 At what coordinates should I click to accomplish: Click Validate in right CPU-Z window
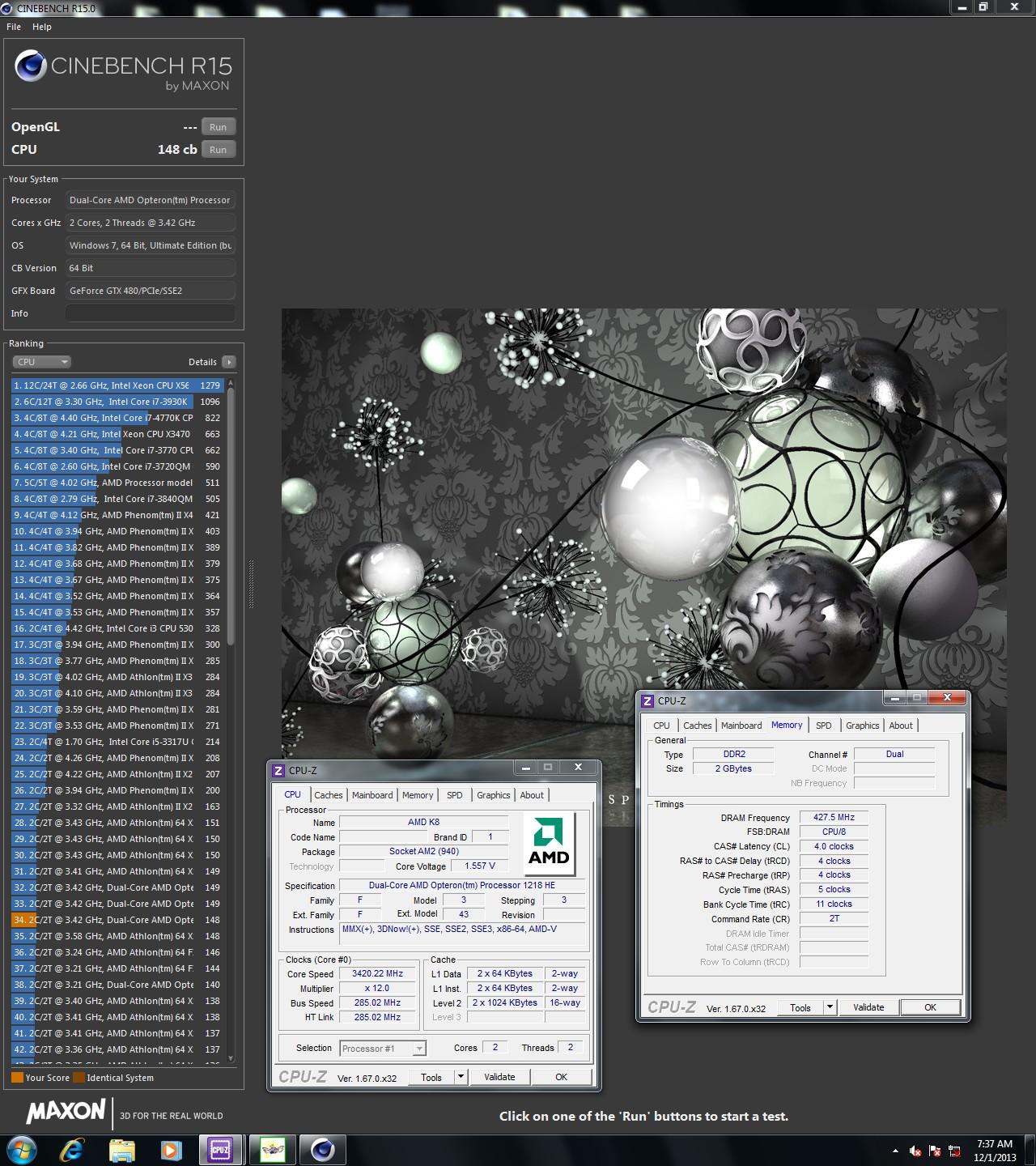pos(868,1007)
